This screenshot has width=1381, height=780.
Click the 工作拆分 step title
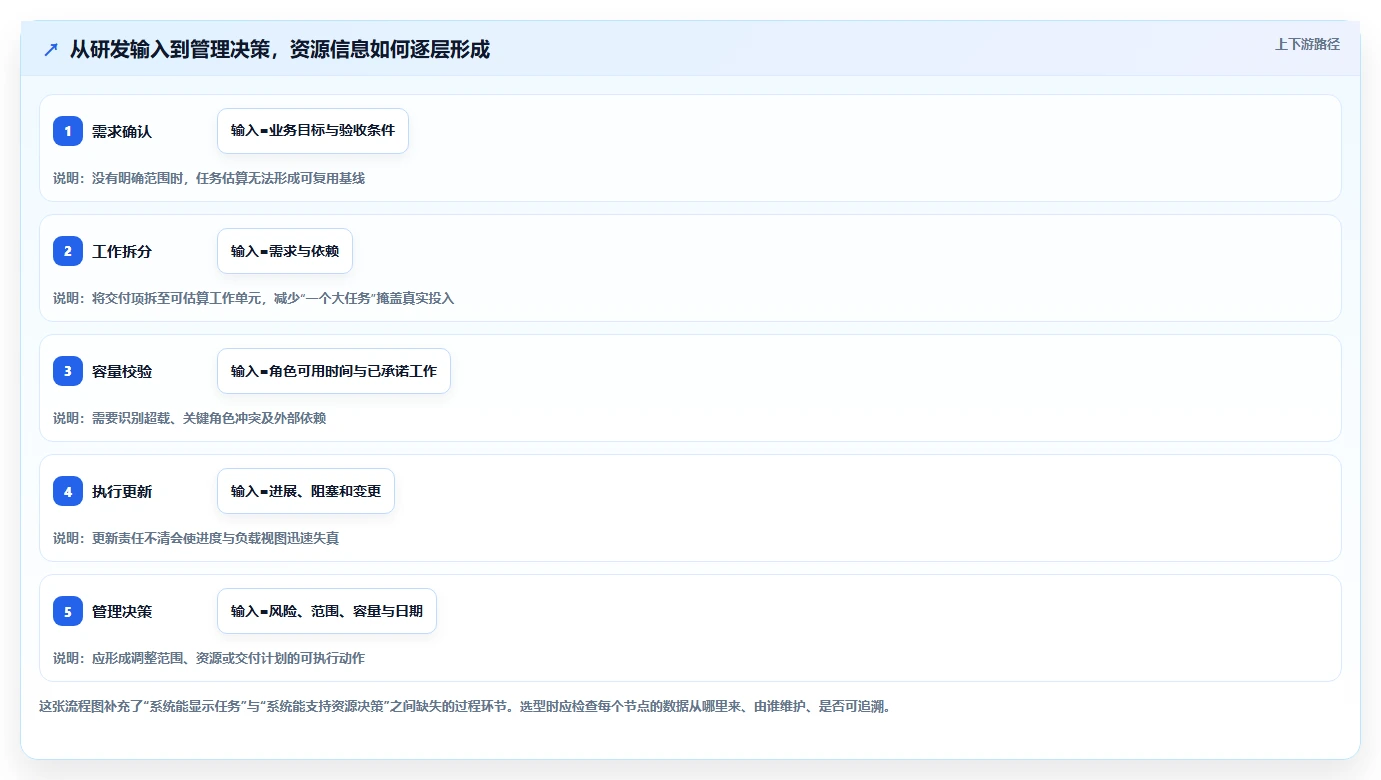coord(122,251)
